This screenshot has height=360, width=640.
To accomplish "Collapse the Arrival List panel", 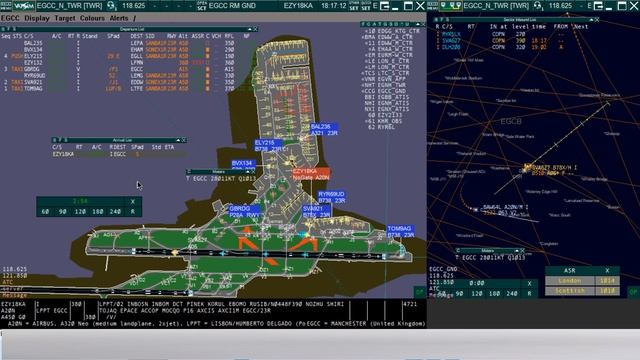I will pos(178,140).
